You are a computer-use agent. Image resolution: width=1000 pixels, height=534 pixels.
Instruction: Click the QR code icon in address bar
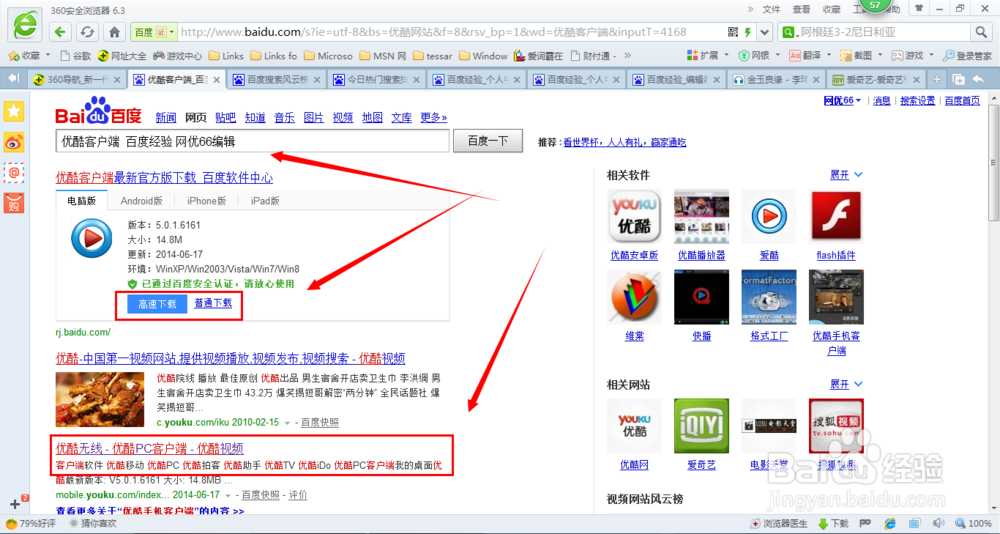[x=733, y=32]
